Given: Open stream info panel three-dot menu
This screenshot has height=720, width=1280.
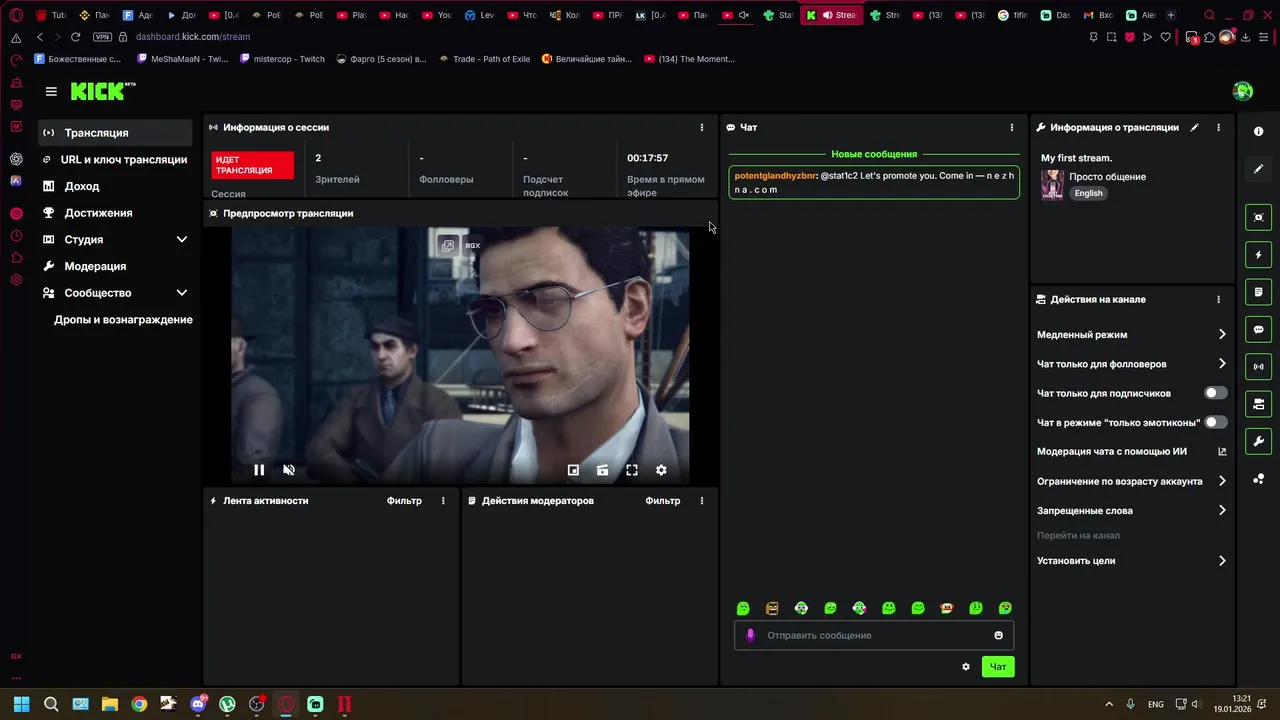Looking at the screenshot, I should coord(1218,128).
